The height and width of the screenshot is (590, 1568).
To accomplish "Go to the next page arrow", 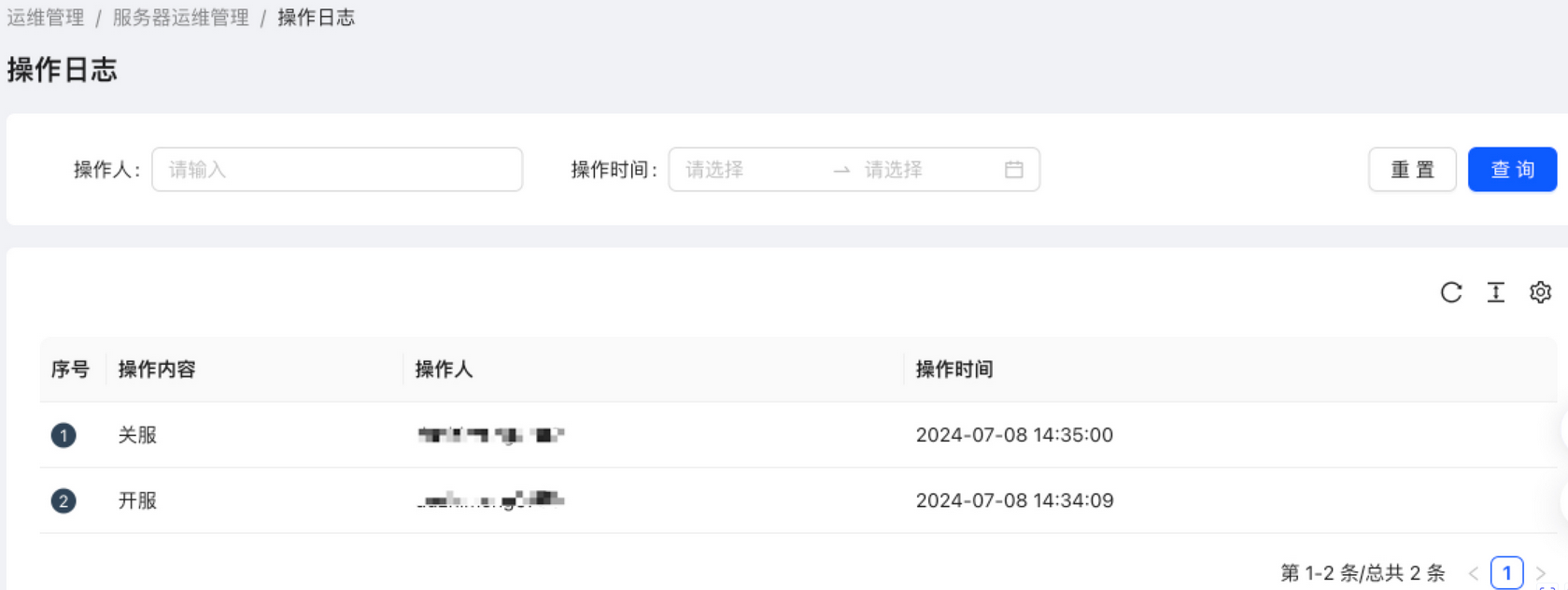I will pos(1540,573).
